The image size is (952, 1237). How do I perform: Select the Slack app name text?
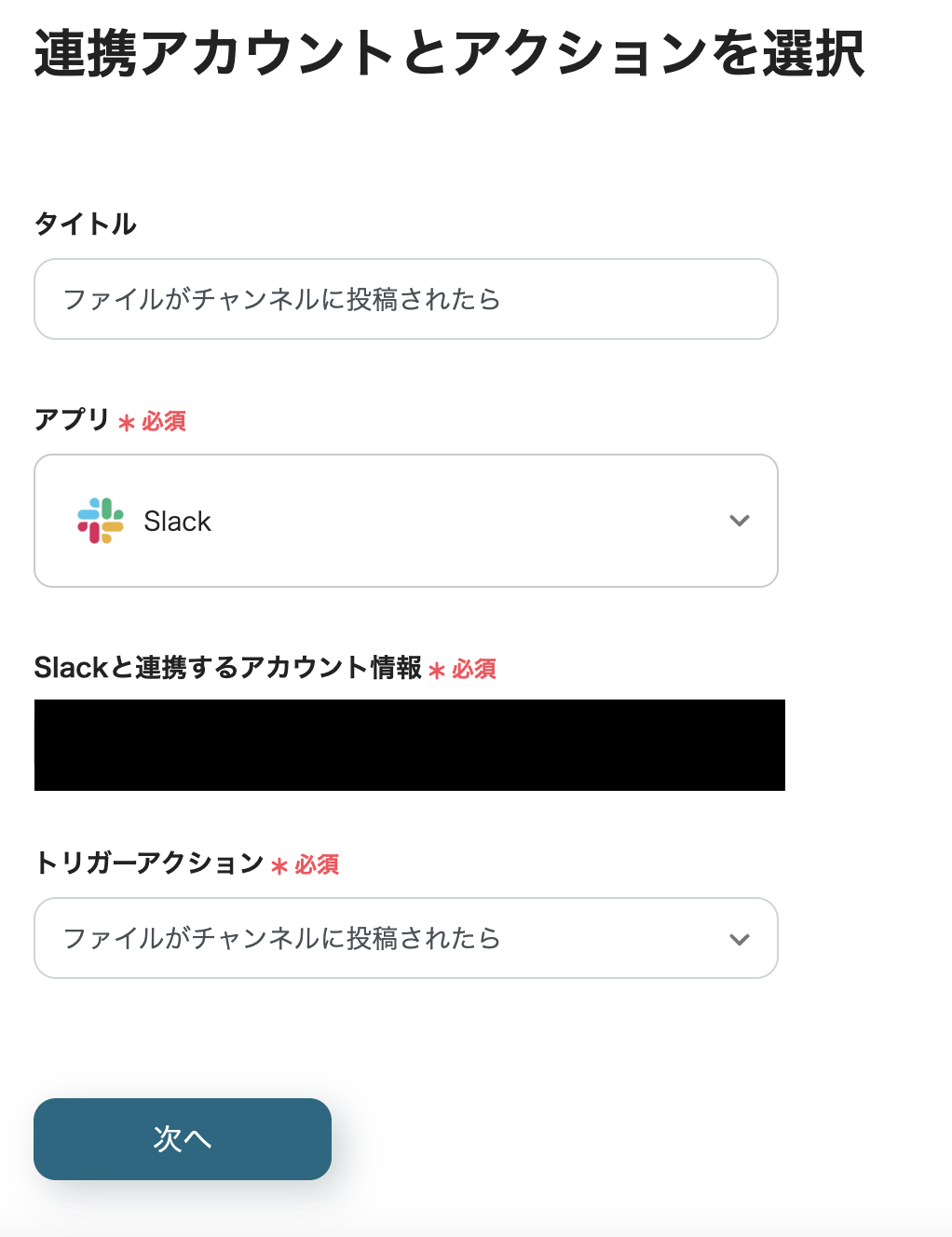coord(177,522)
